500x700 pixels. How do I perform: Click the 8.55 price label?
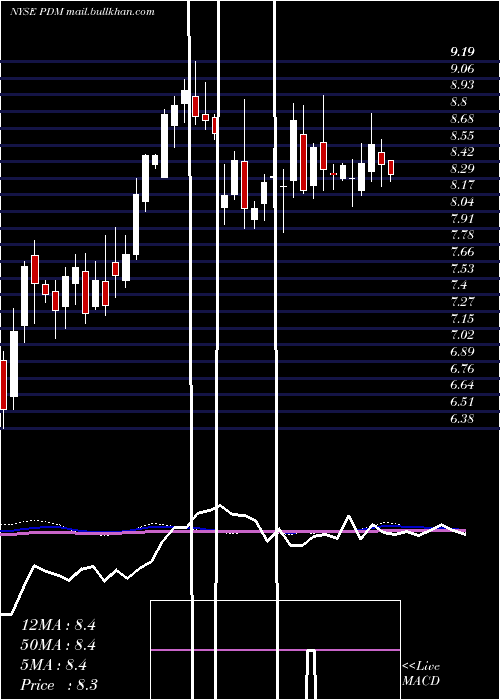pos(462,136)
